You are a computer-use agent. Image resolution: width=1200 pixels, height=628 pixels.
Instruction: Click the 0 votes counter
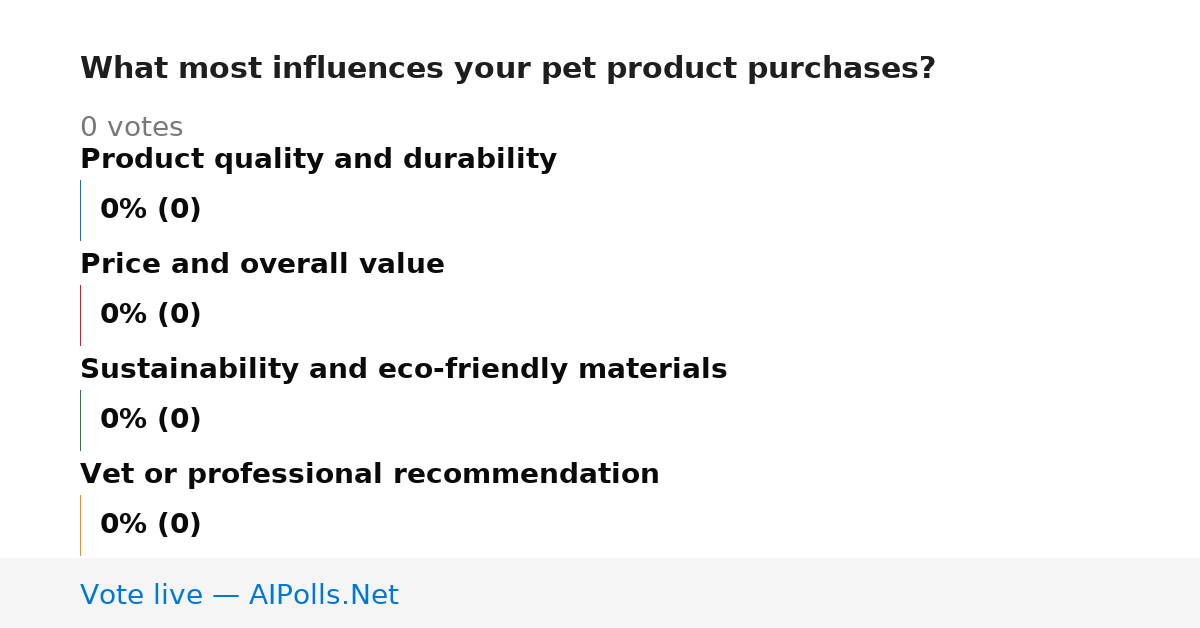[x=131, y=128]
